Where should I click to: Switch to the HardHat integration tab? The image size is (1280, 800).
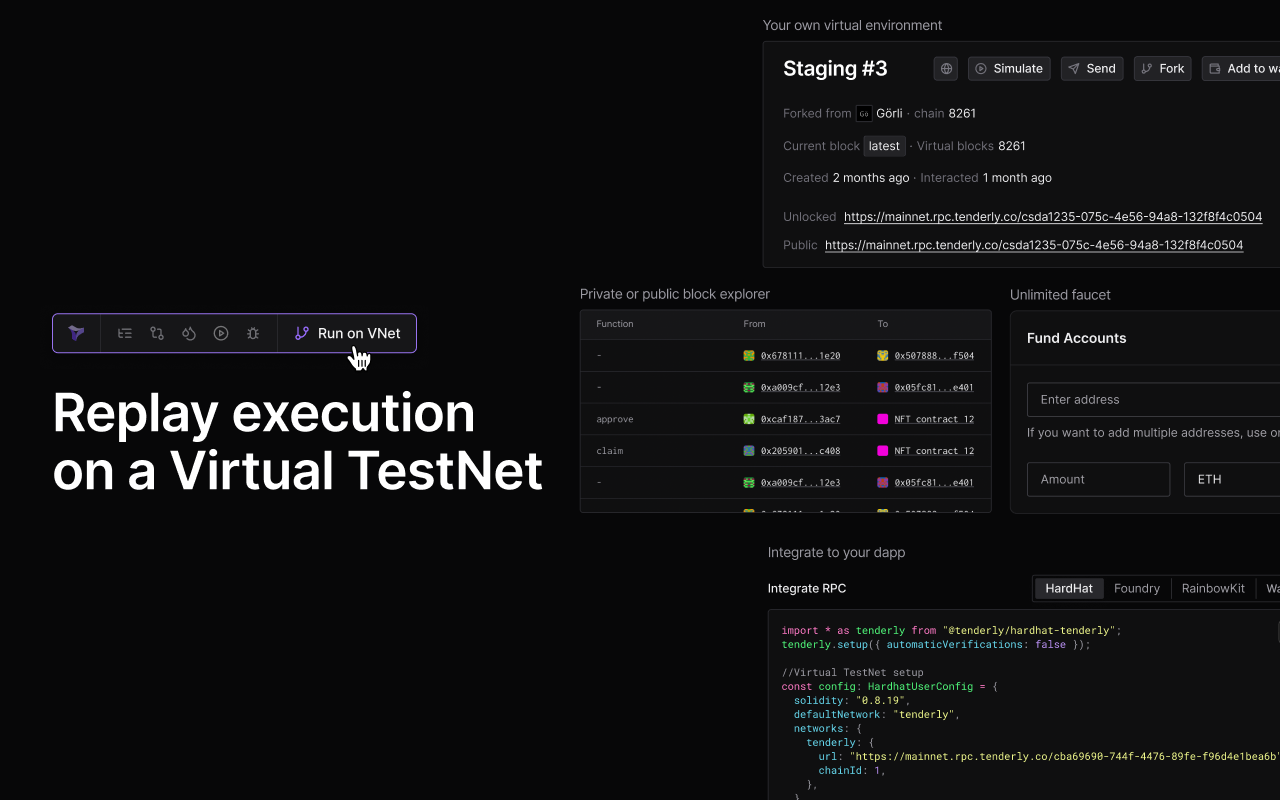tap(1068, 588)
